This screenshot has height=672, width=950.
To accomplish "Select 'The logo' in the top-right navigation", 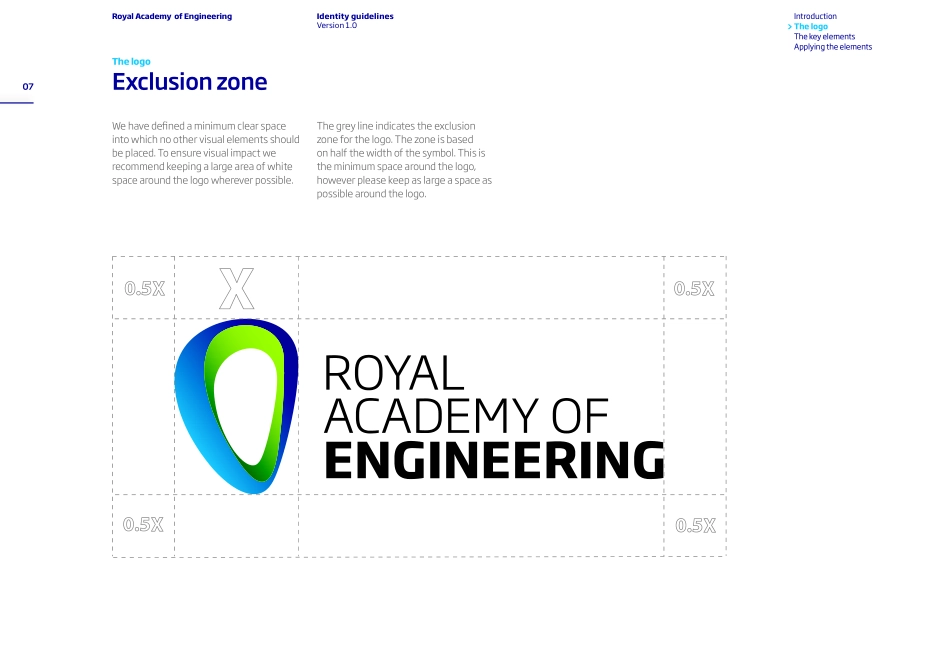I will coord(811,27).
